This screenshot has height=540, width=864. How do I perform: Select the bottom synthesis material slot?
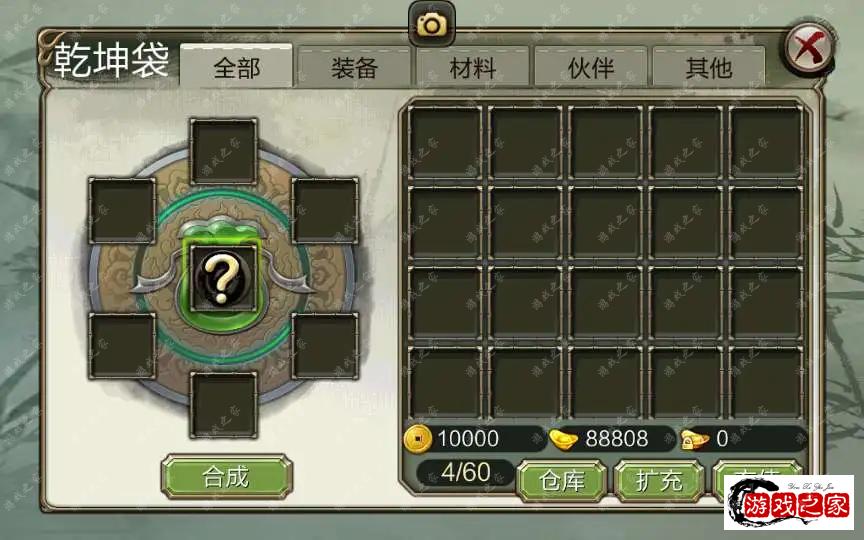223,405
